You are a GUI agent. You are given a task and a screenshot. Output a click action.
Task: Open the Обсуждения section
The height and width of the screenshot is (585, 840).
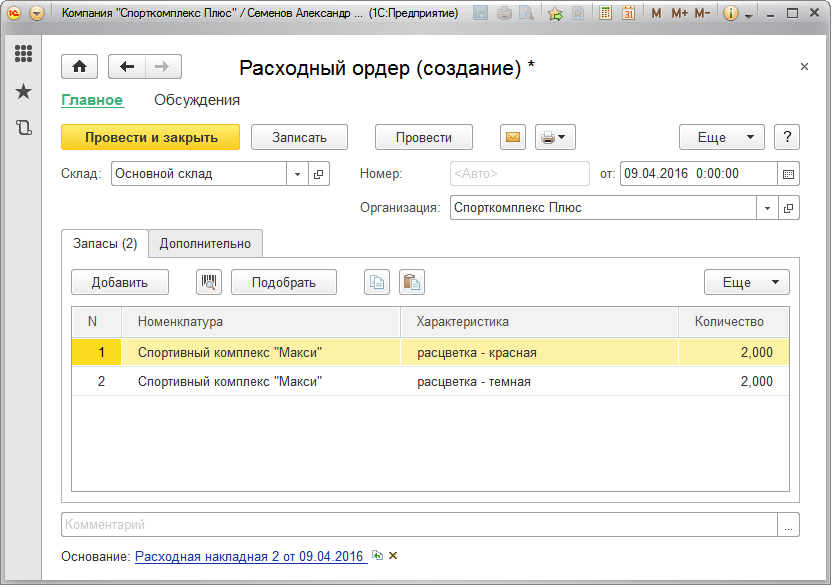(x=197, y=100)
